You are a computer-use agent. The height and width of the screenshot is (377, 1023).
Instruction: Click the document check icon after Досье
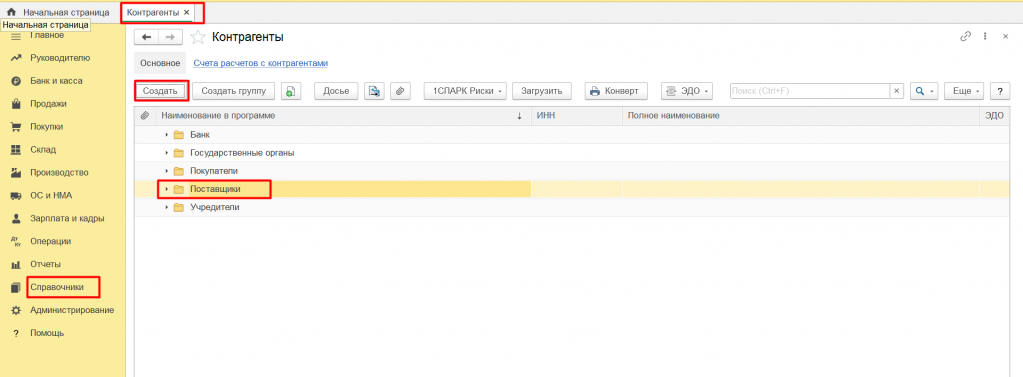pyautogui.click(x=374, y=91)
